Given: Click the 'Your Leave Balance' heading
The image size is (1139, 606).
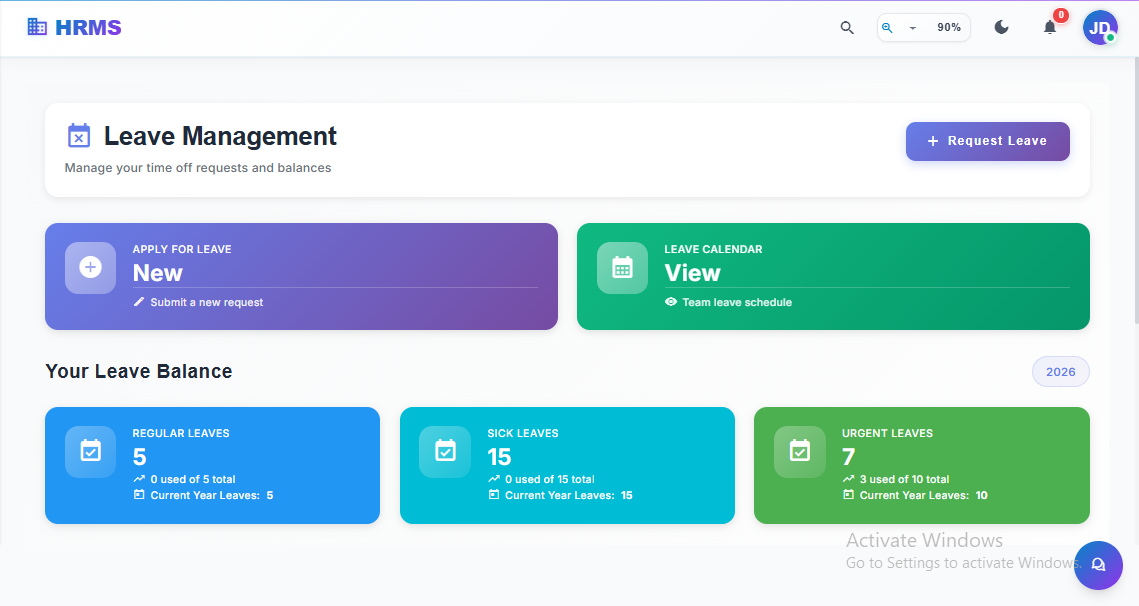Looking at the screenshot, I should pyautogui.click(x=139, y=371).
